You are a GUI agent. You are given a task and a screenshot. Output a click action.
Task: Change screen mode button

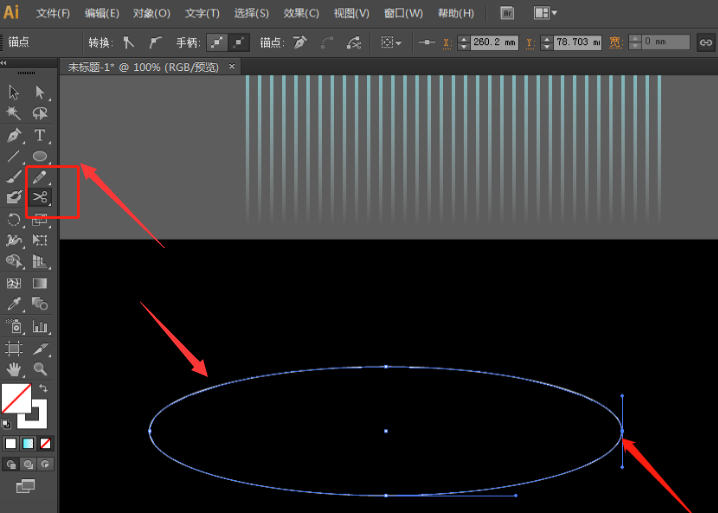coord(26,486)
